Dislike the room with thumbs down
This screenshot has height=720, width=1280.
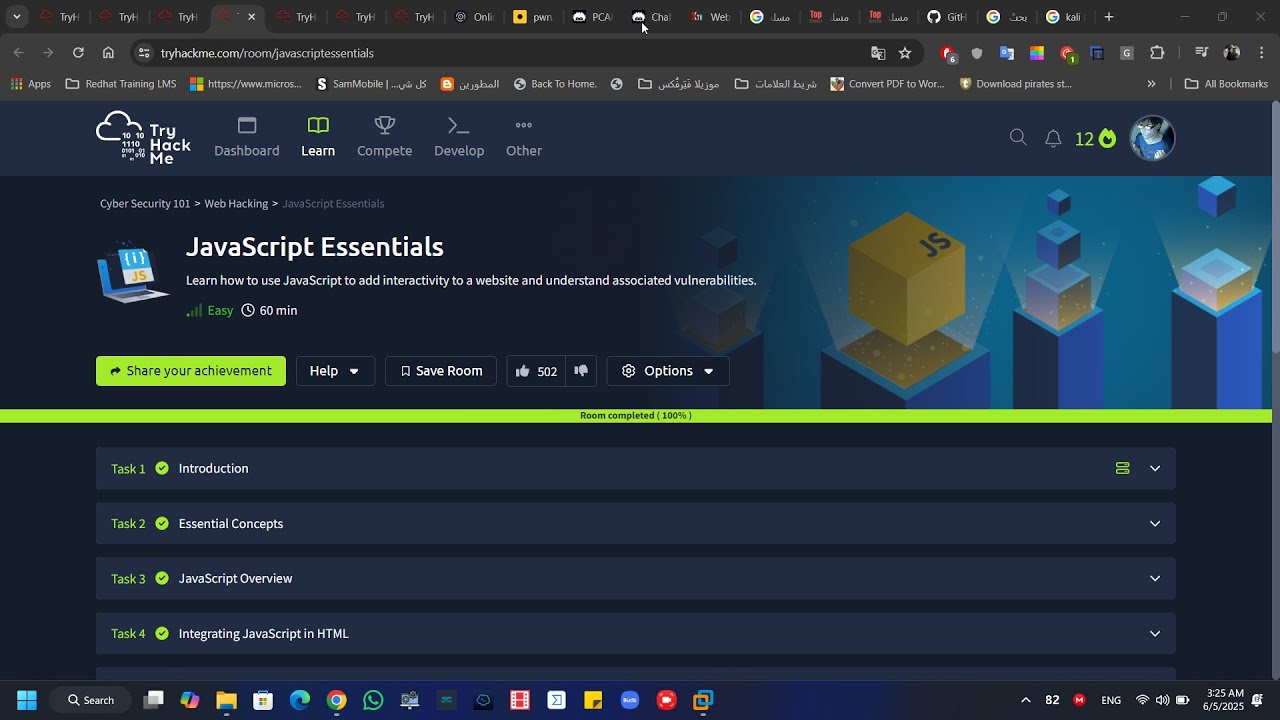[581, 371]
